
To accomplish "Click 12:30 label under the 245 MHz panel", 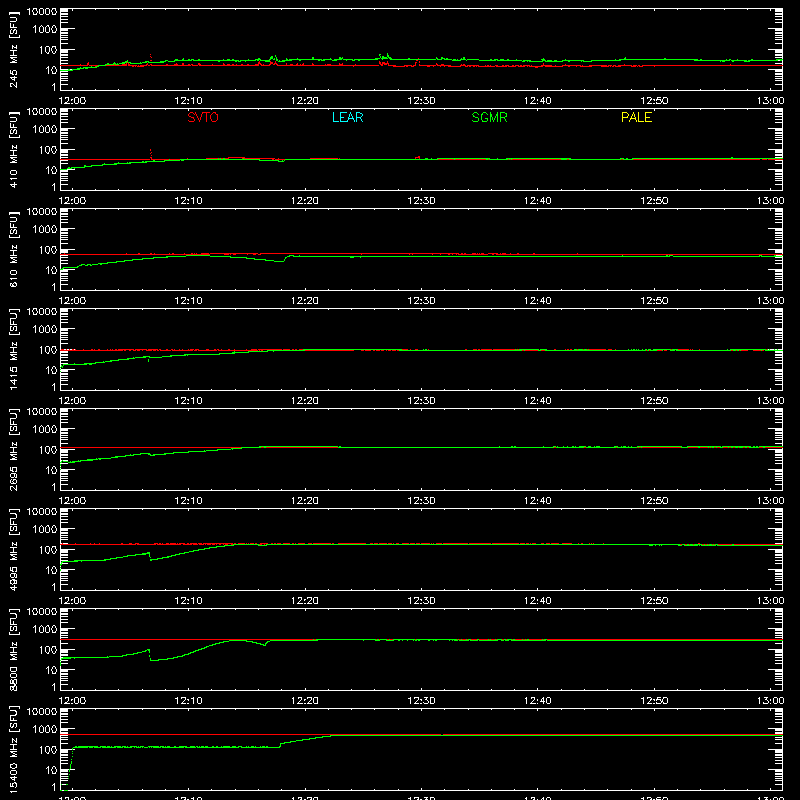I will tap(421, 101).
